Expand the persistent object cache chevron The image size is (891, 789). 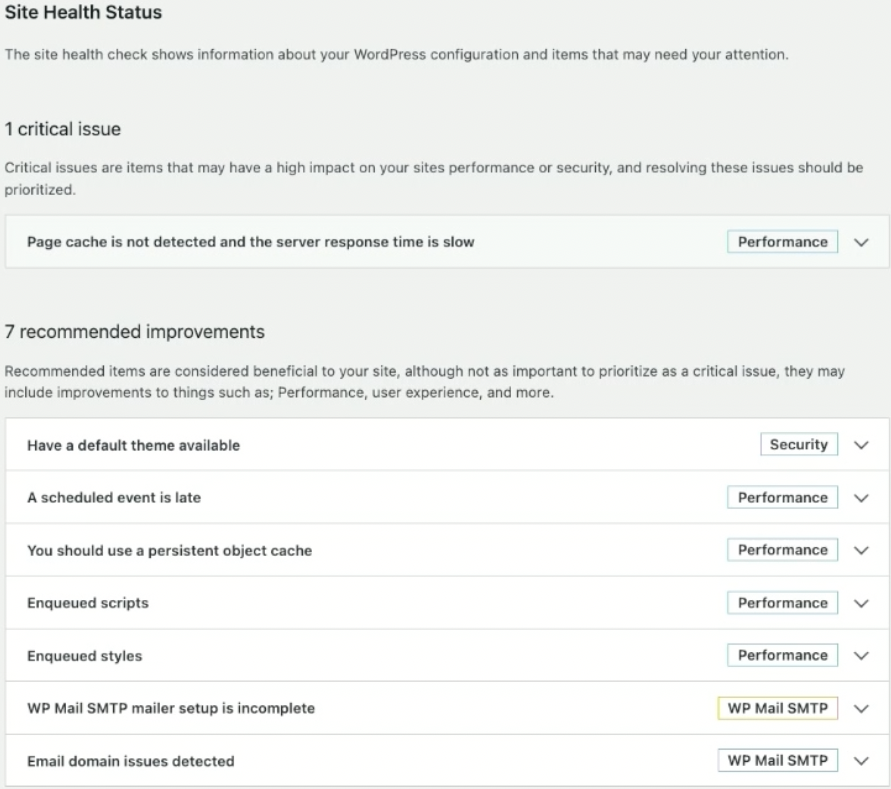861,550
